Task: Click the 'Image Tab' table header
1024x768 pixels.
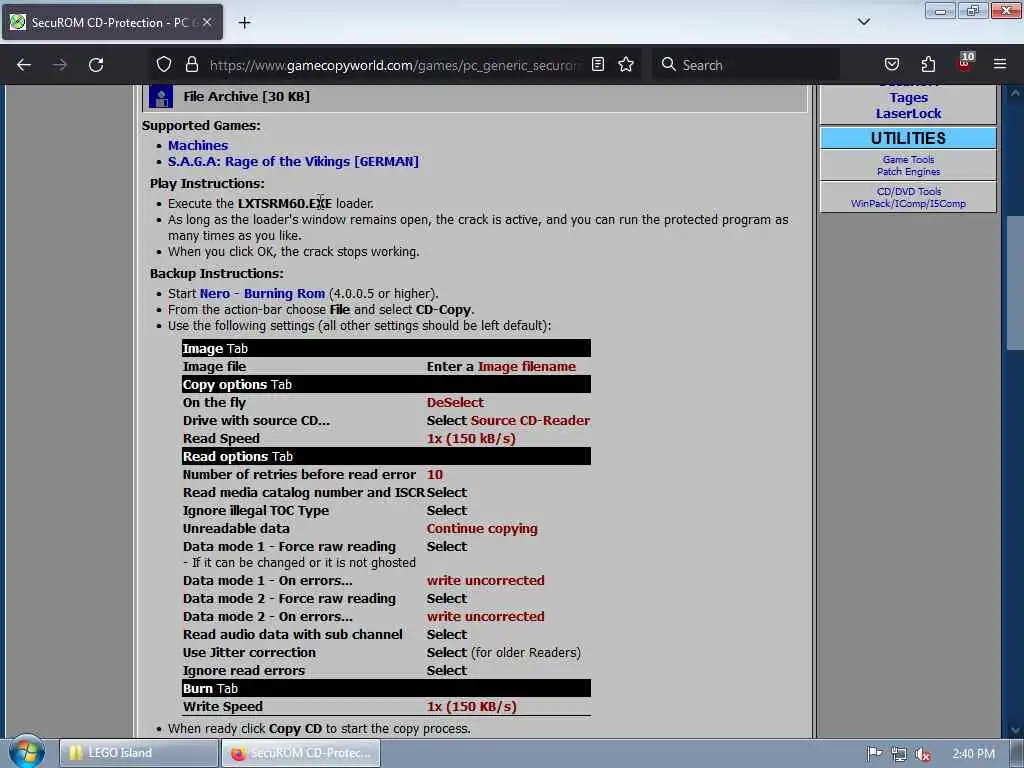Action: pyautogui.click(x=386, y=348)
